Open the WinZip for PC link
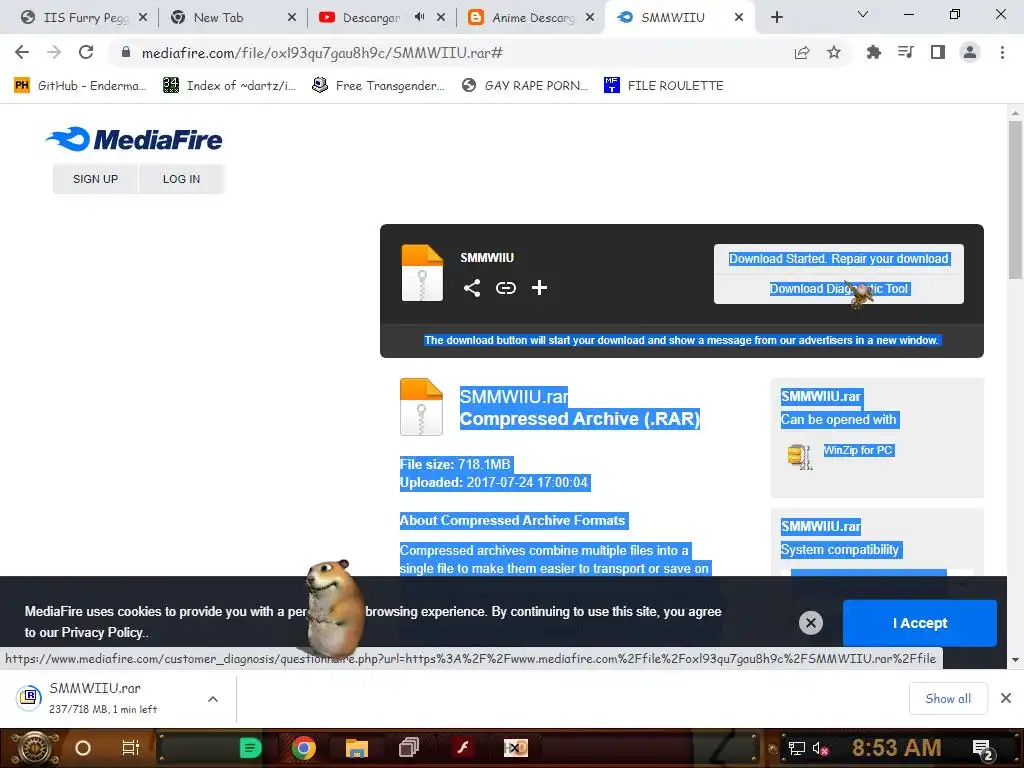Screen dimensions: 1024x768 [x=857, y=450]
